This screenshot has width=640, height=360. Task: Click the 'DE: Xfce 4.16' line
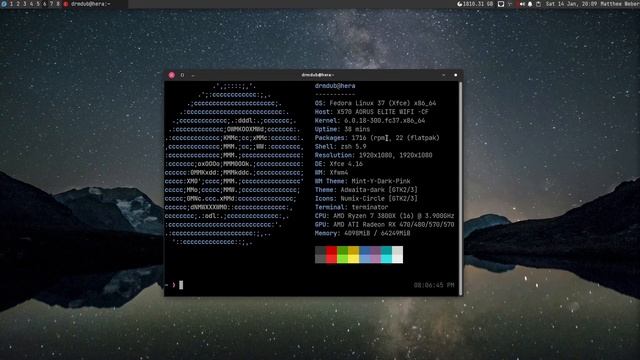(x=339, y=164)
